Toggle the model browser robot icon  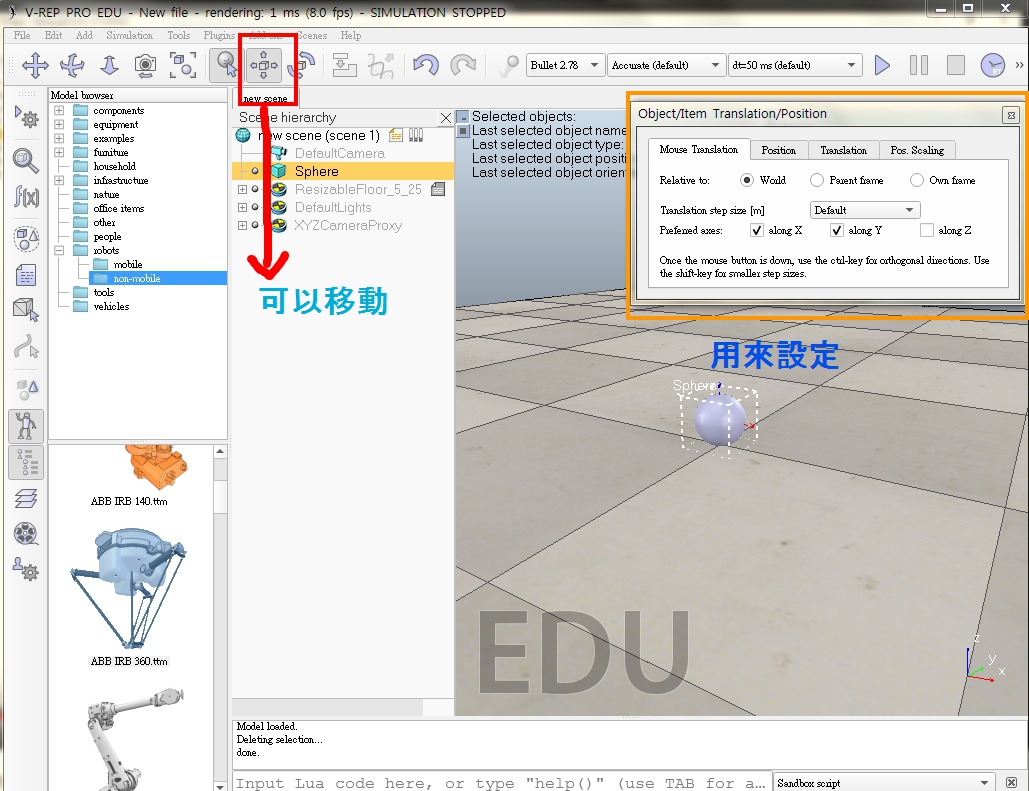click(27, 426)
